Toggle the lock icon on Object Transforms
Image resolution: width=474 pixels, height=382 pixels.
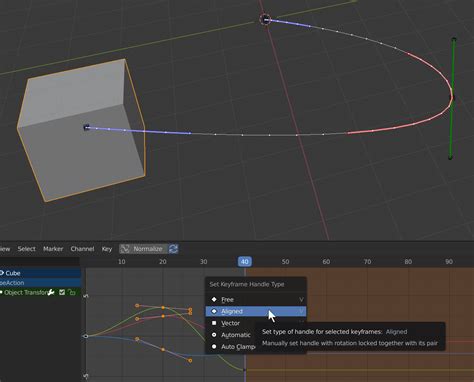pyautogui.click(x=71, y=292)
